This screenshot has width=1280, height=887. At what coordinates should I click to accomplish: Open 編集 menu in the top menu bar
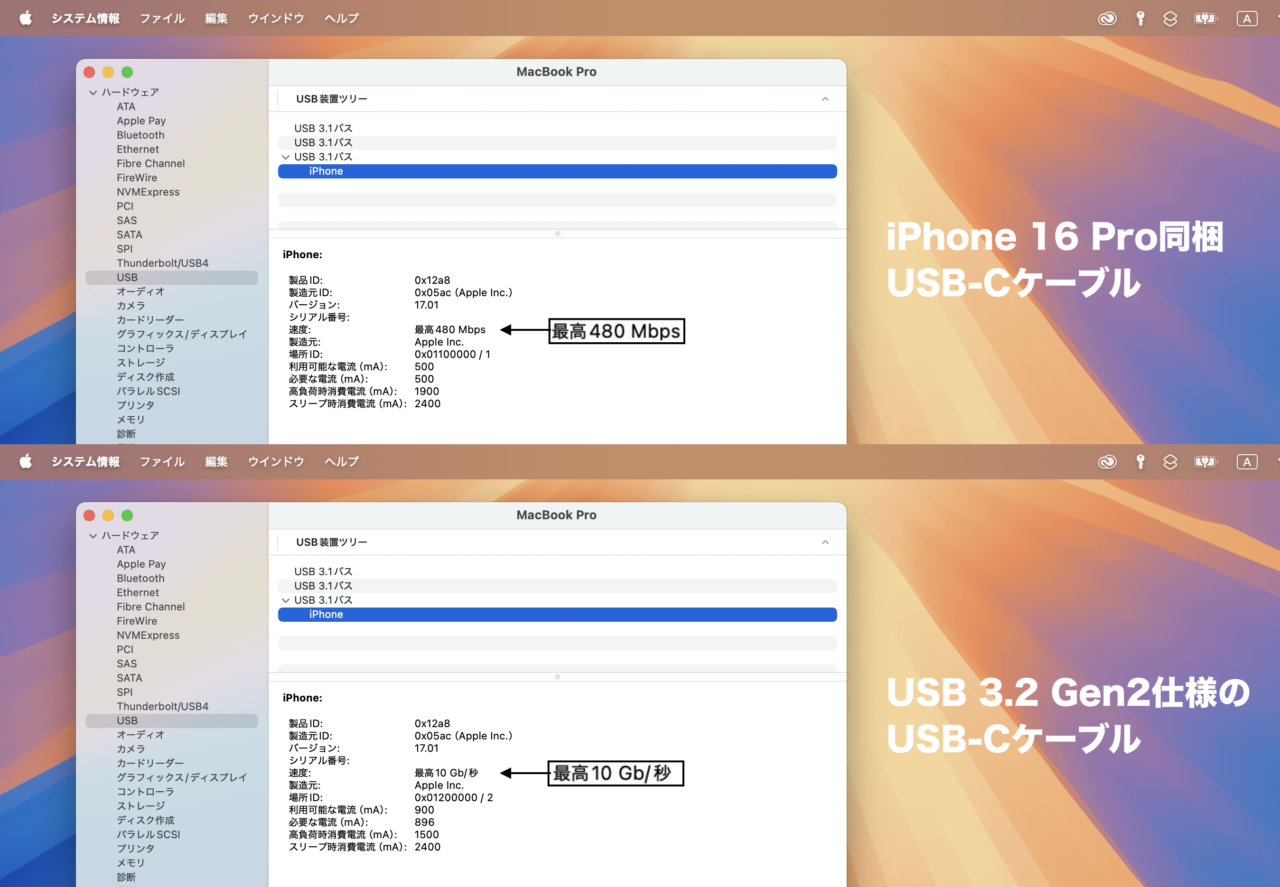pos(216,18)
